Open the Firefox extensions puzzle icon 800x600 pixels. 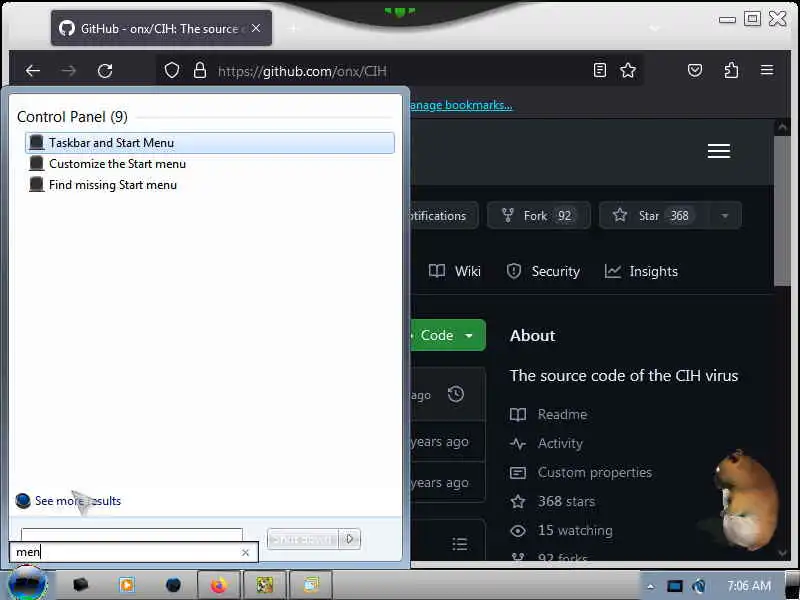pyautogui.click(x=731, y=70)
